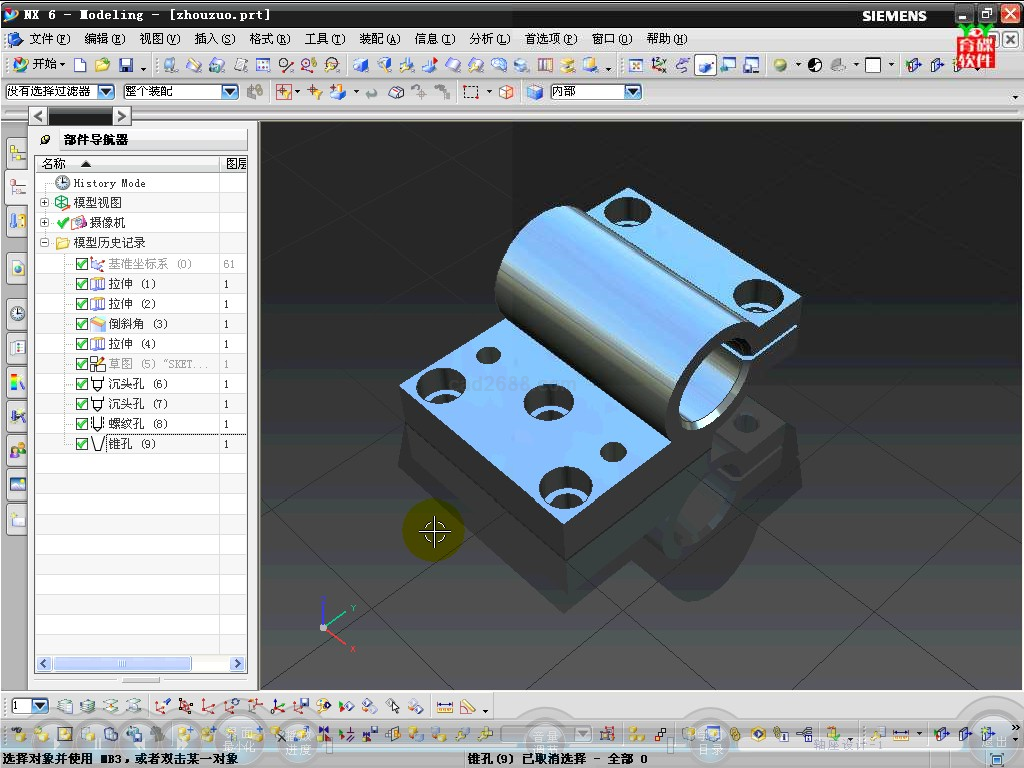1024x768 pixels.
Task: Open the 插入(S) menu
Action: coord(214,39)
